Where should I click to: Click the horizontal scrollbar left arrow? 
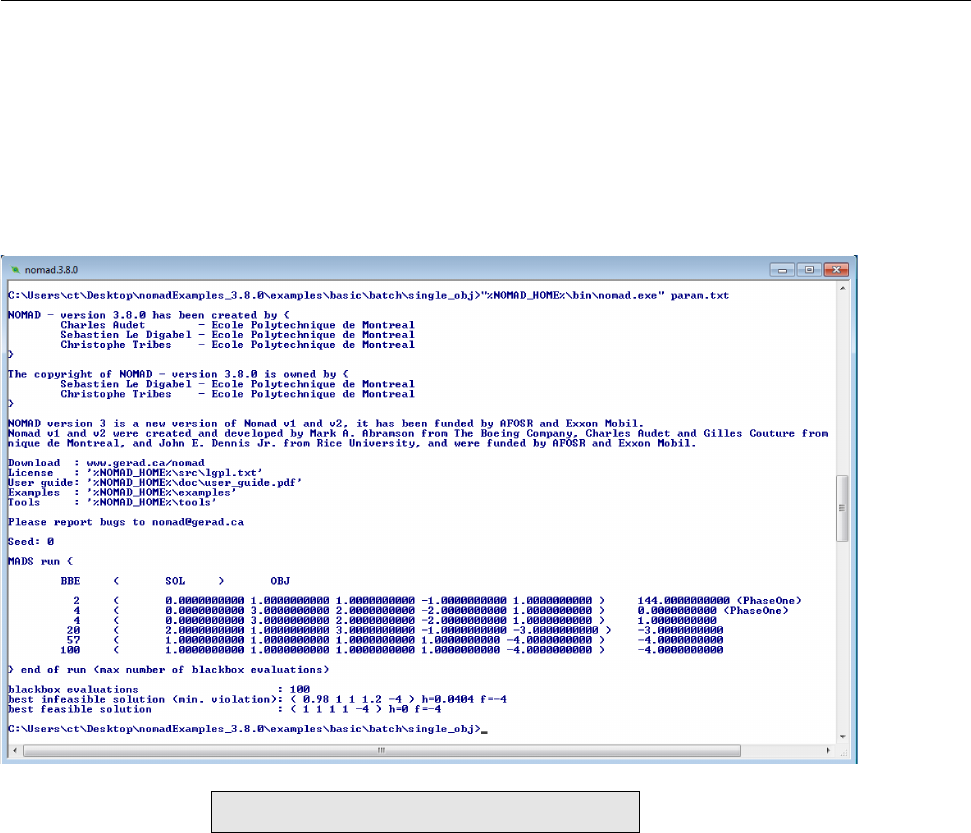click(15, 751)
